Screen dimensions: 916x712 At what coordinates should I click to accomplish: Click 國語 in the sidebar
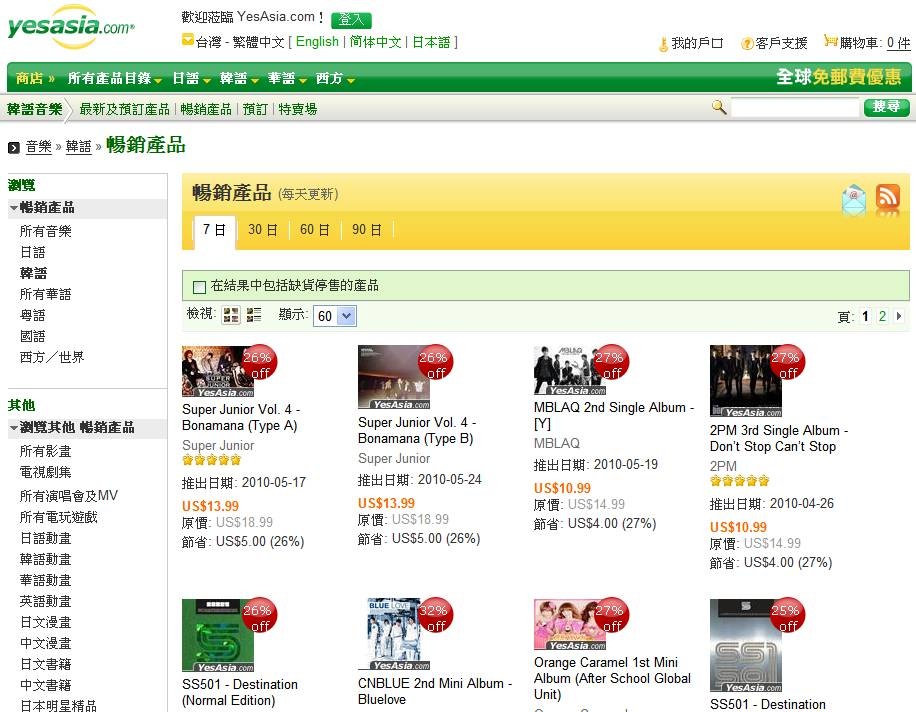pos(33,336)
